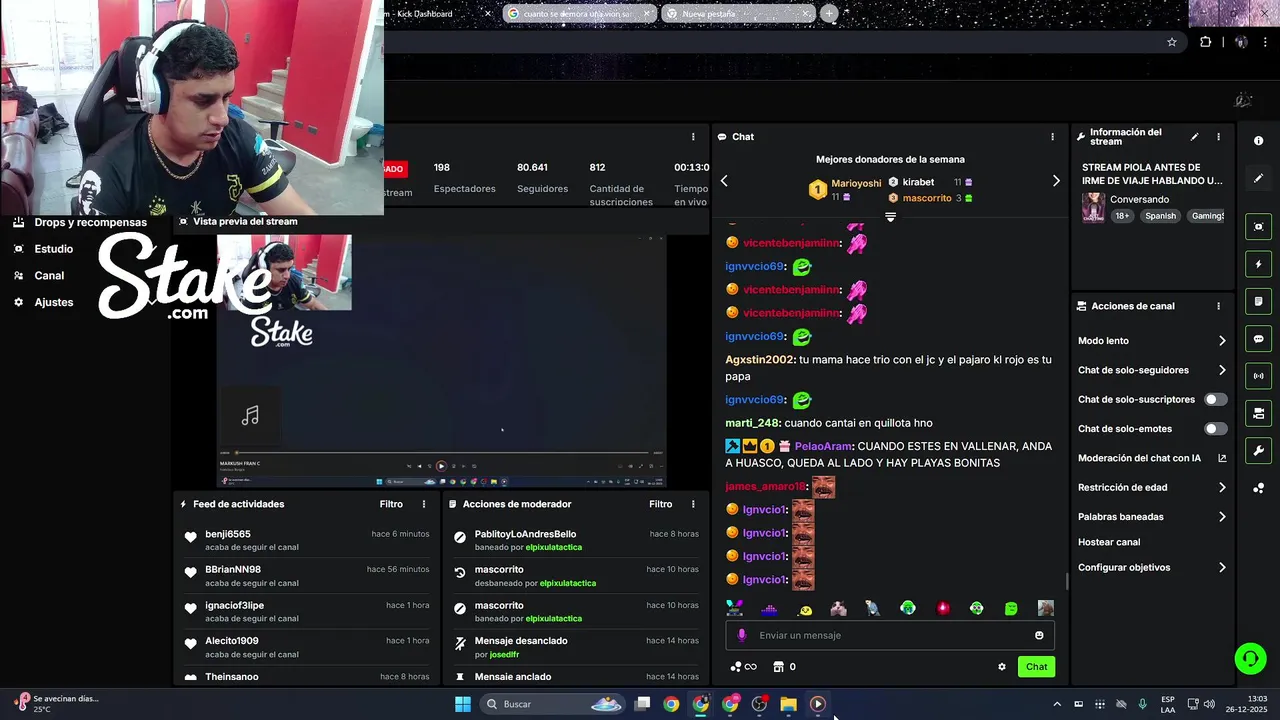Collapse the pinned donors bar handle

[890, 217]
